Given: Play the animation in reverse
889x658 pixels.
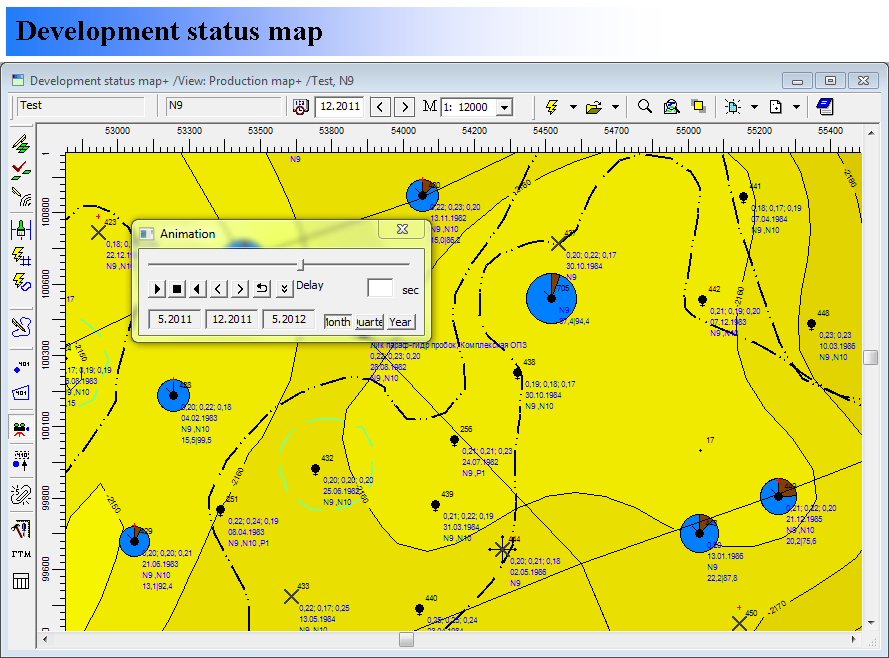Looking at the screenshot, I should coord(197,289).
